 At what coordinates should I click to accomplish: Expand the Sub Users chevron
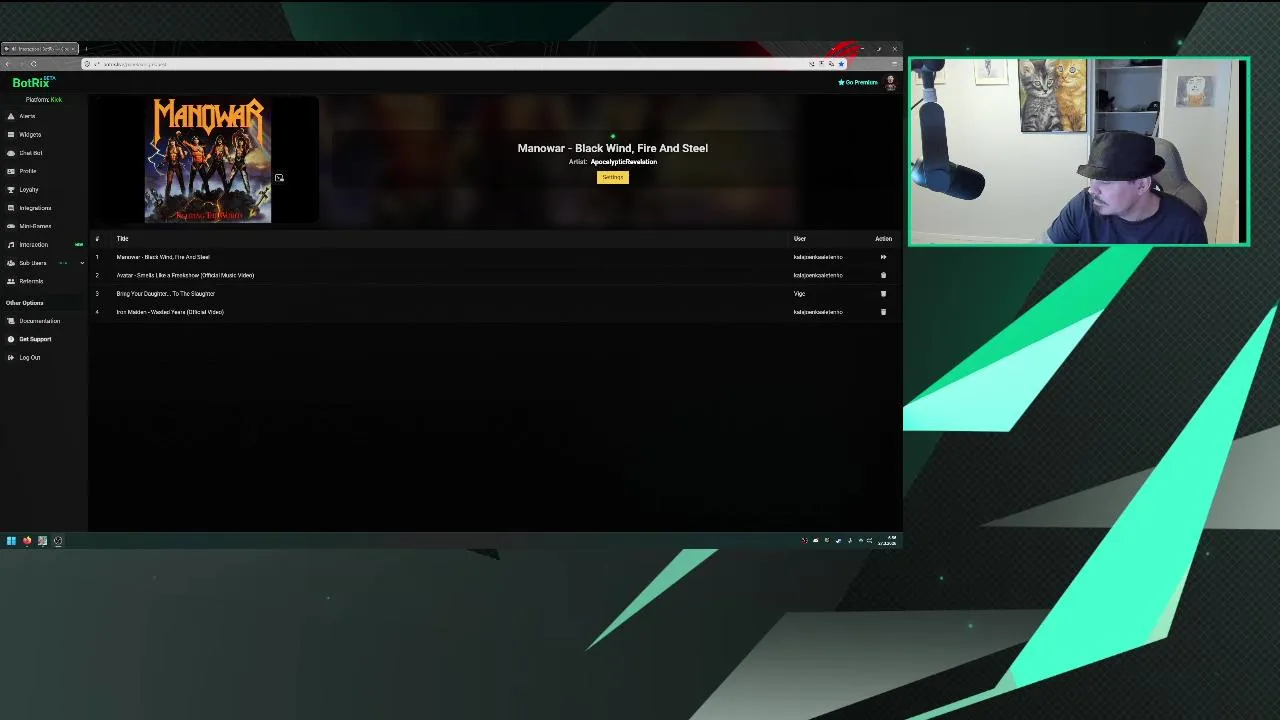82,263
